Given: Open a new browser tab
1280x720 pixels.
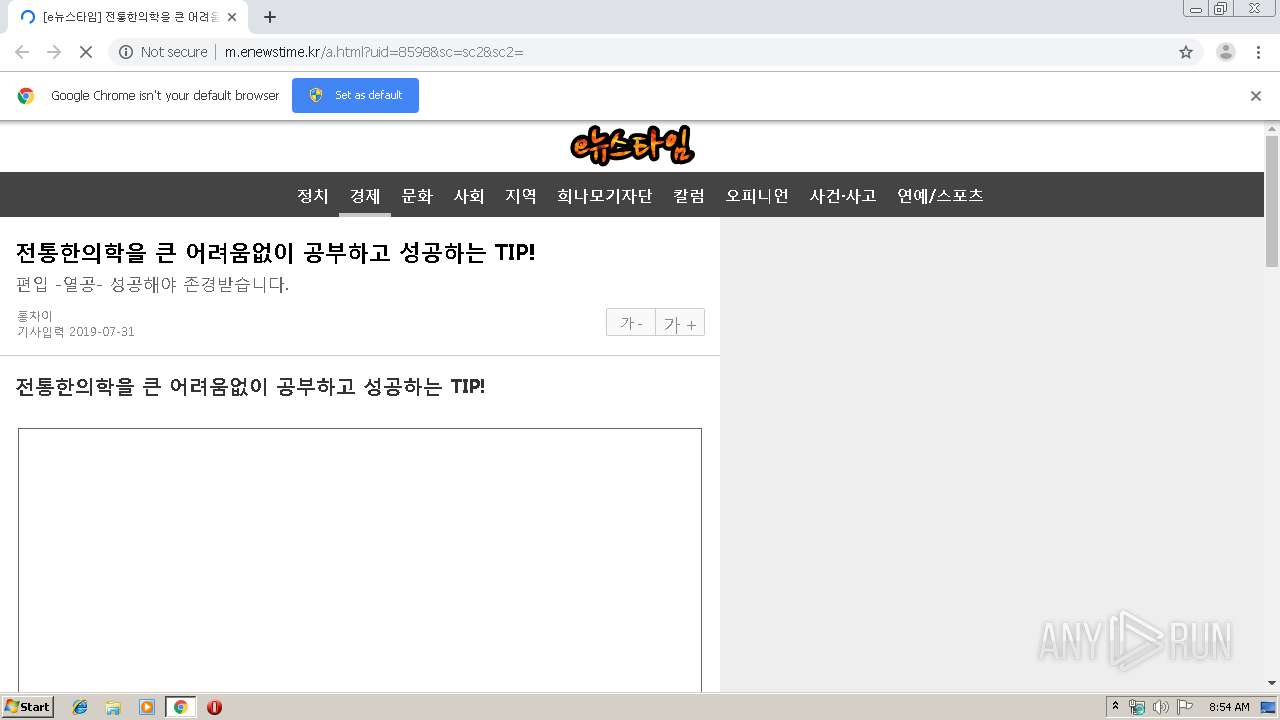Looking at the screenshot, I should click(270, 17).
